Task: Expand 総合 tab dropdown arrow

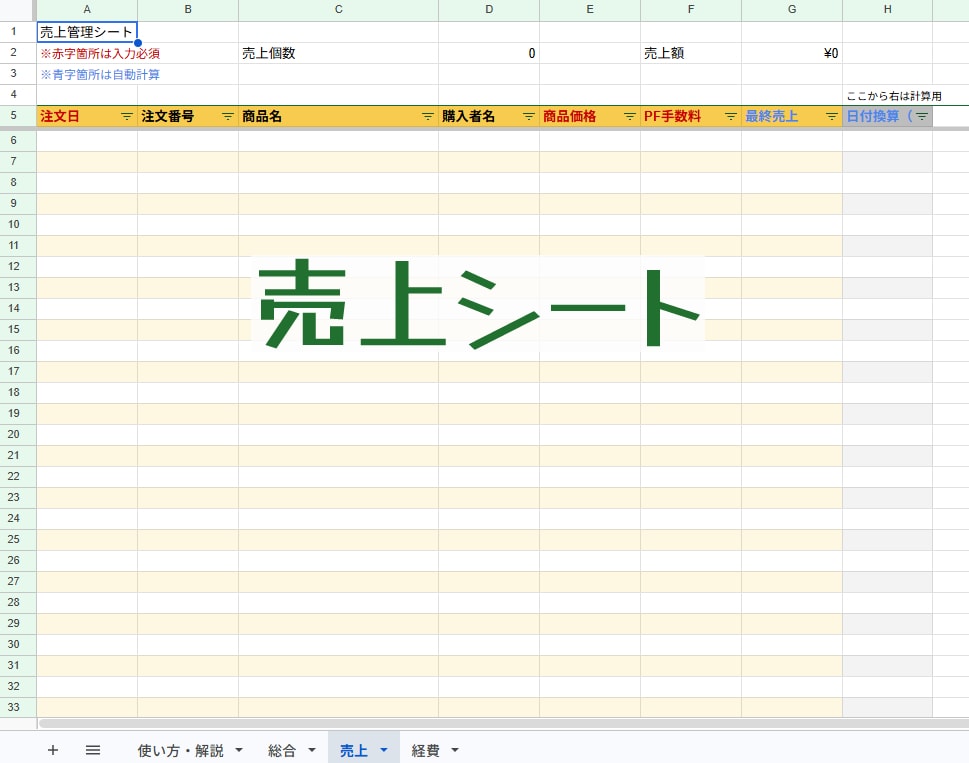Action: point(312,750)
